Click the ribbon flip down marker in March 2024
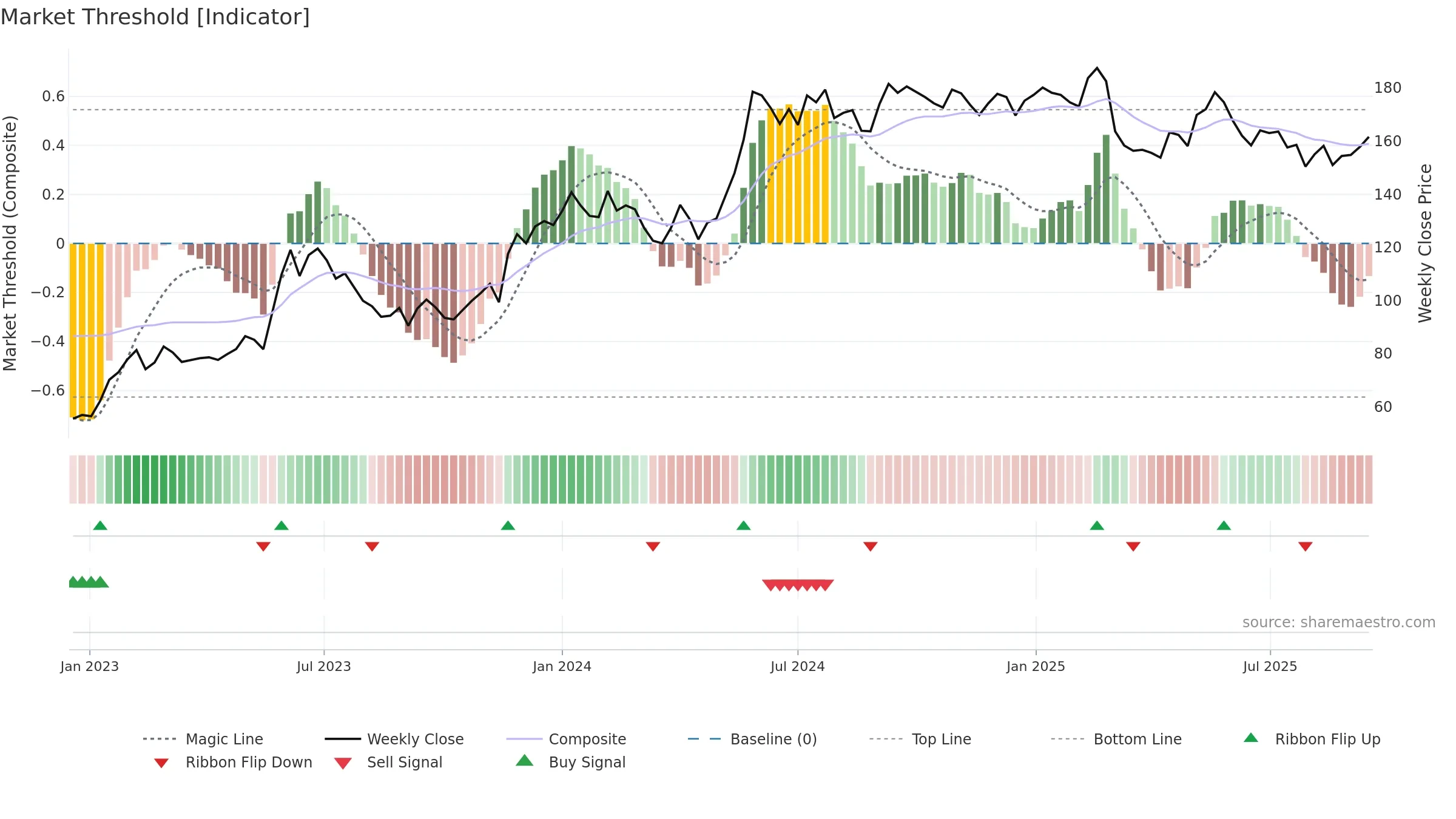This screenshot has height=819, width=1456. (x=653, y=547)
